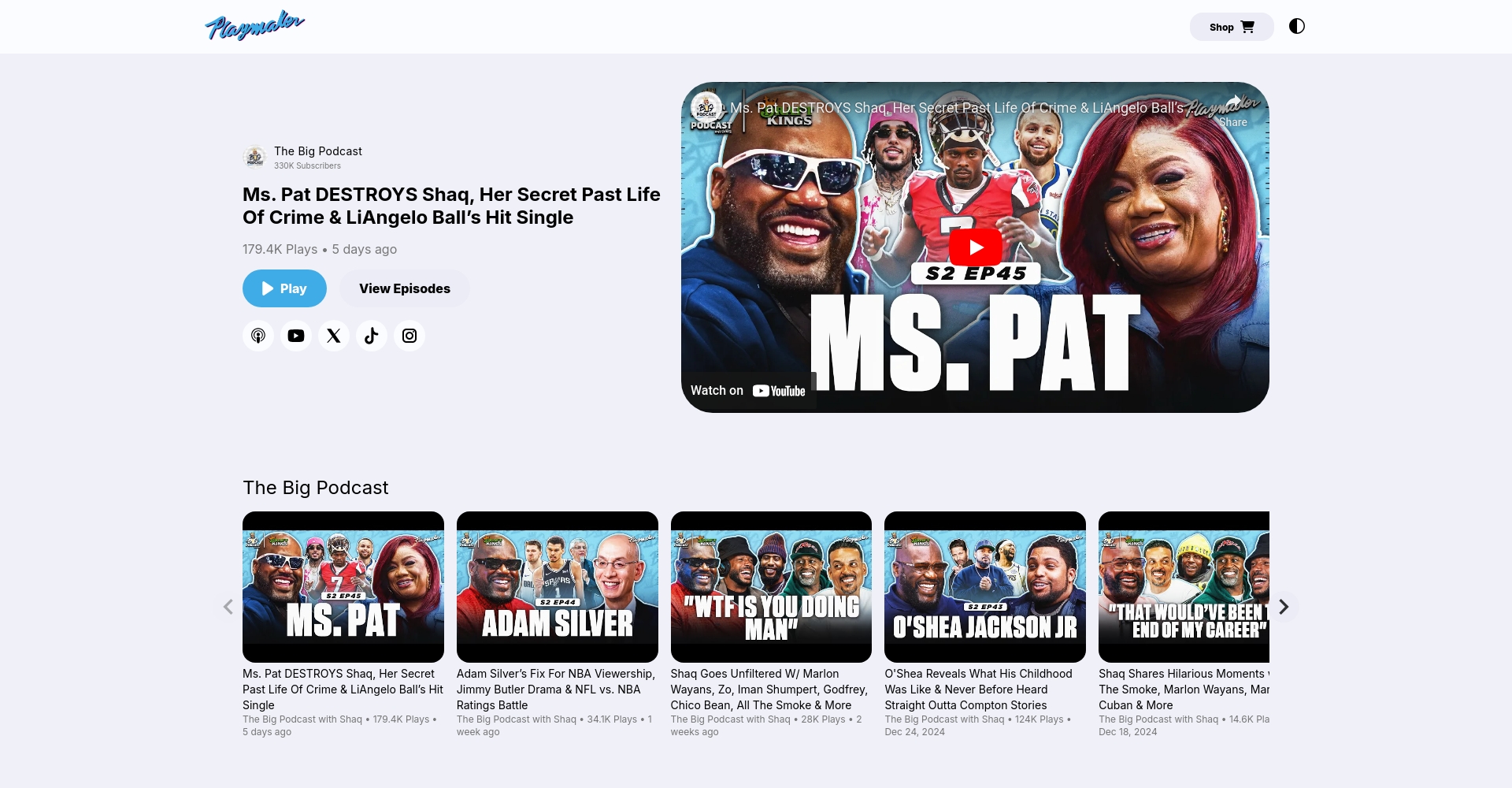Open Shaq Goes Unfiltered episode title

coord(769,689)
